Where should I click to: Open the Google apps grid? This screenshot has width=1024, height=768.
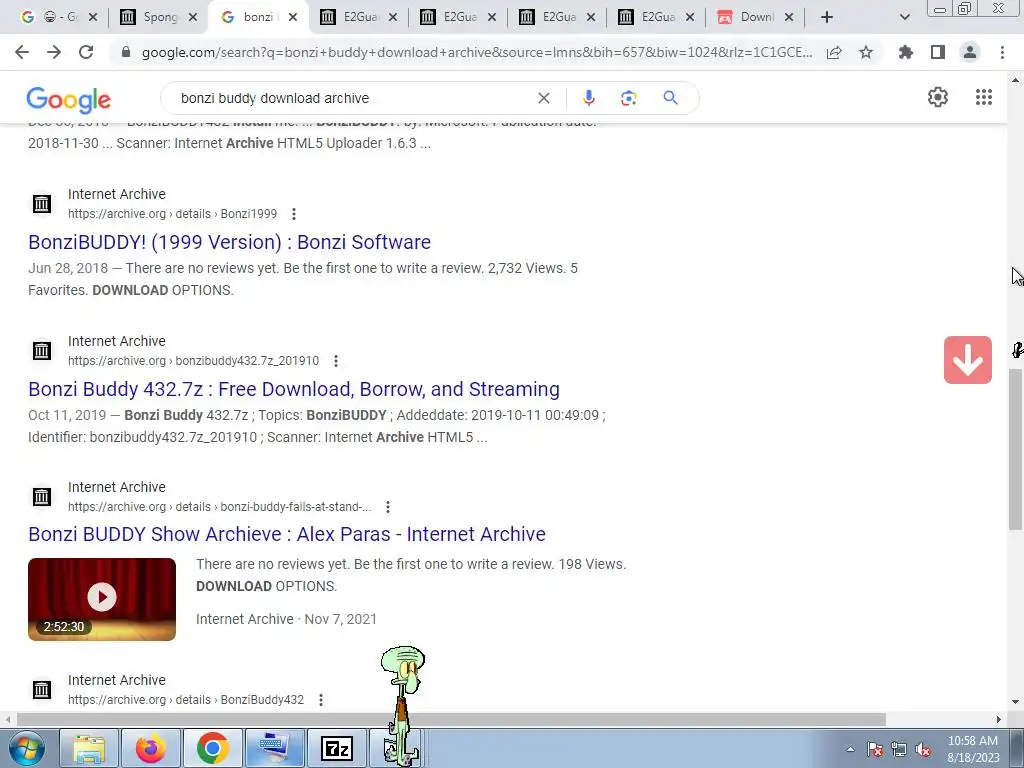click(984, 97)
